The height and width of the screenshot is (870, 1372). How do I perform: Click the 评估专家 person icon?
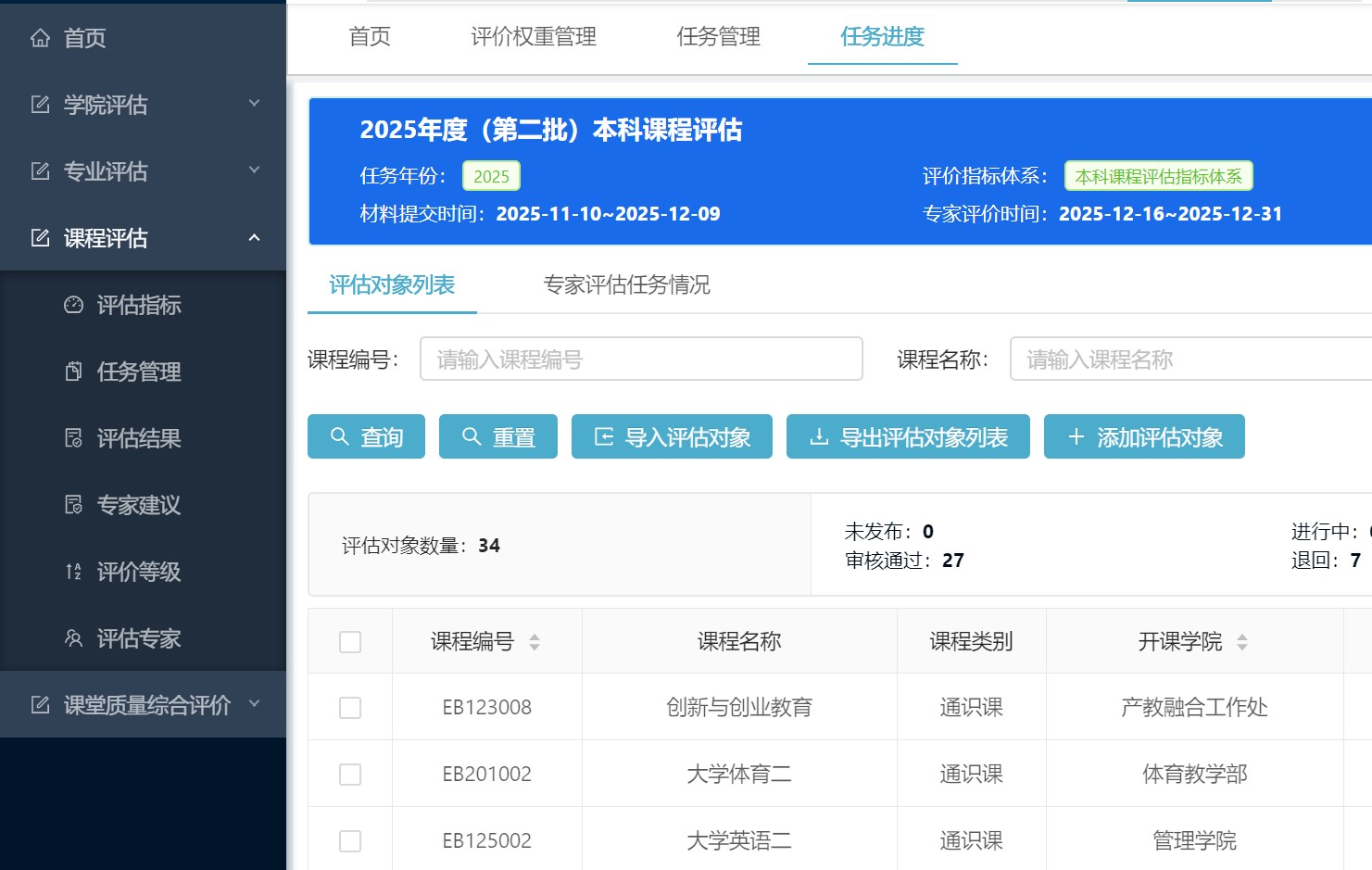(x=73, y=638)
